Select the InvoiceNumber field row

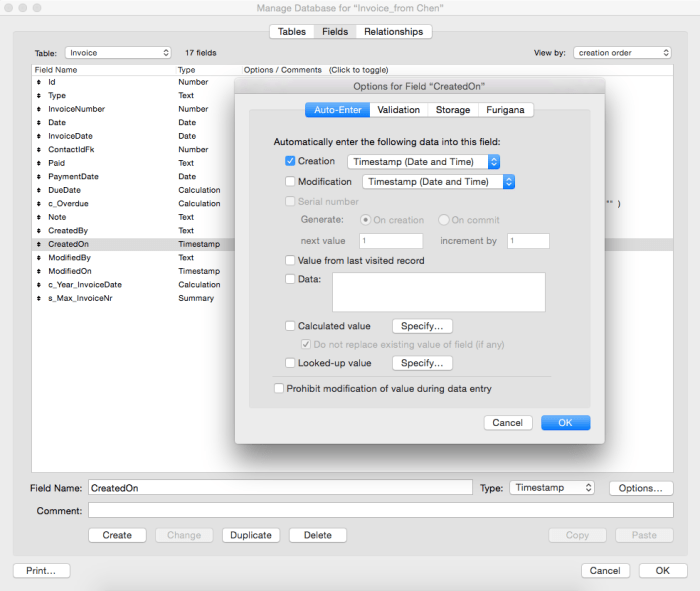coord(76,109)
